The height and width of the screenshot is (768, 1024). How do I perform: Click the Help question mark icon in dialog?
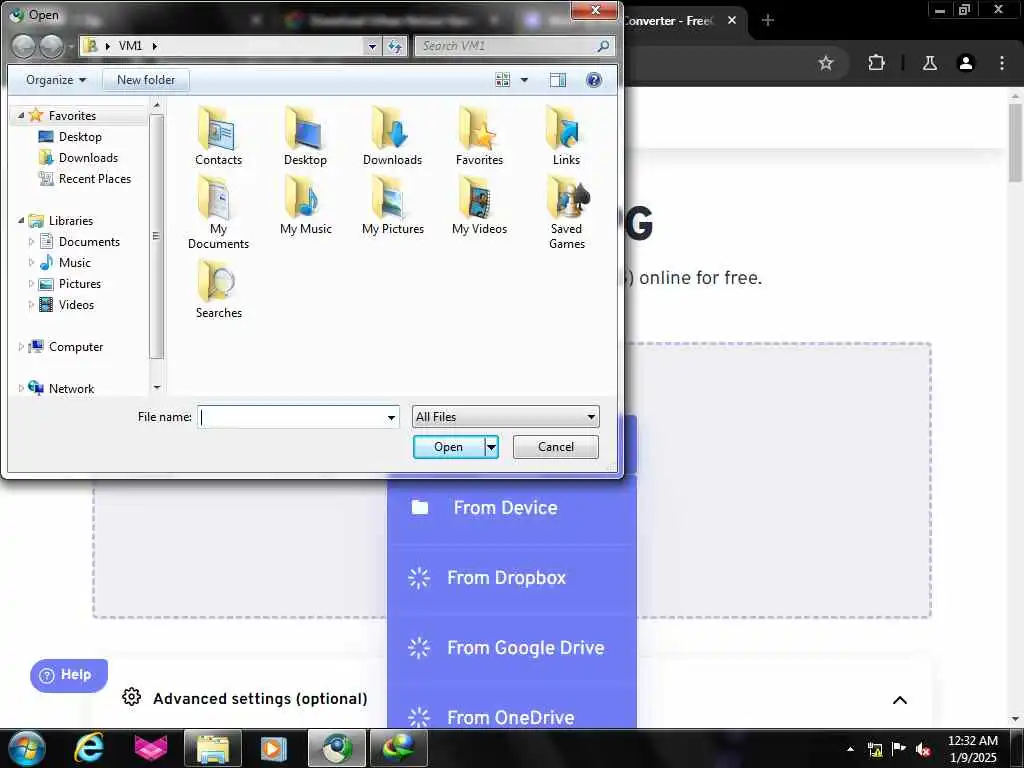click(x=594, y=80)
